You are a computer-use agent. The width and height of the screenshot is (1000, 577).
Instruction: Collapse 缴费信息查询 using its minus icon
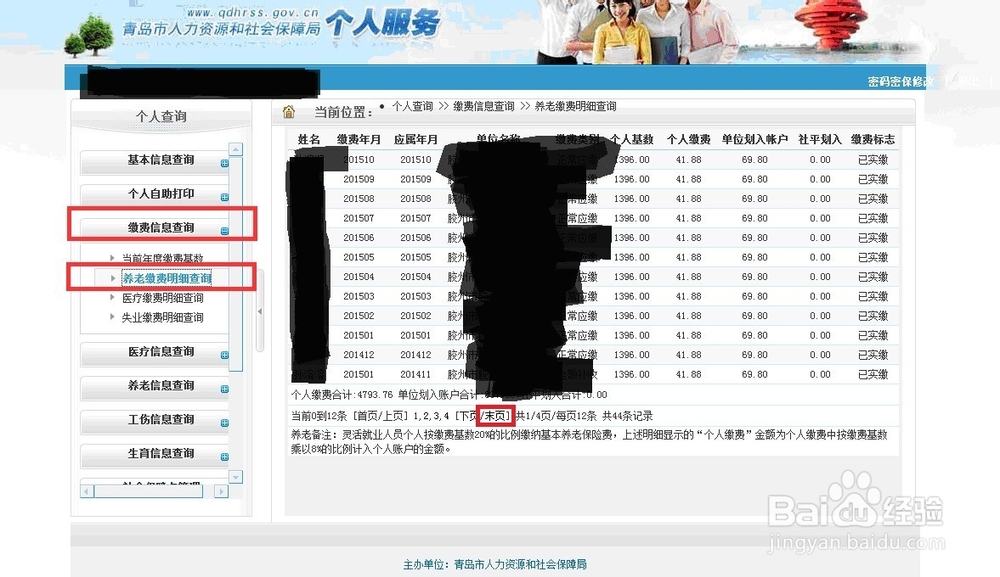coord(224,231)
